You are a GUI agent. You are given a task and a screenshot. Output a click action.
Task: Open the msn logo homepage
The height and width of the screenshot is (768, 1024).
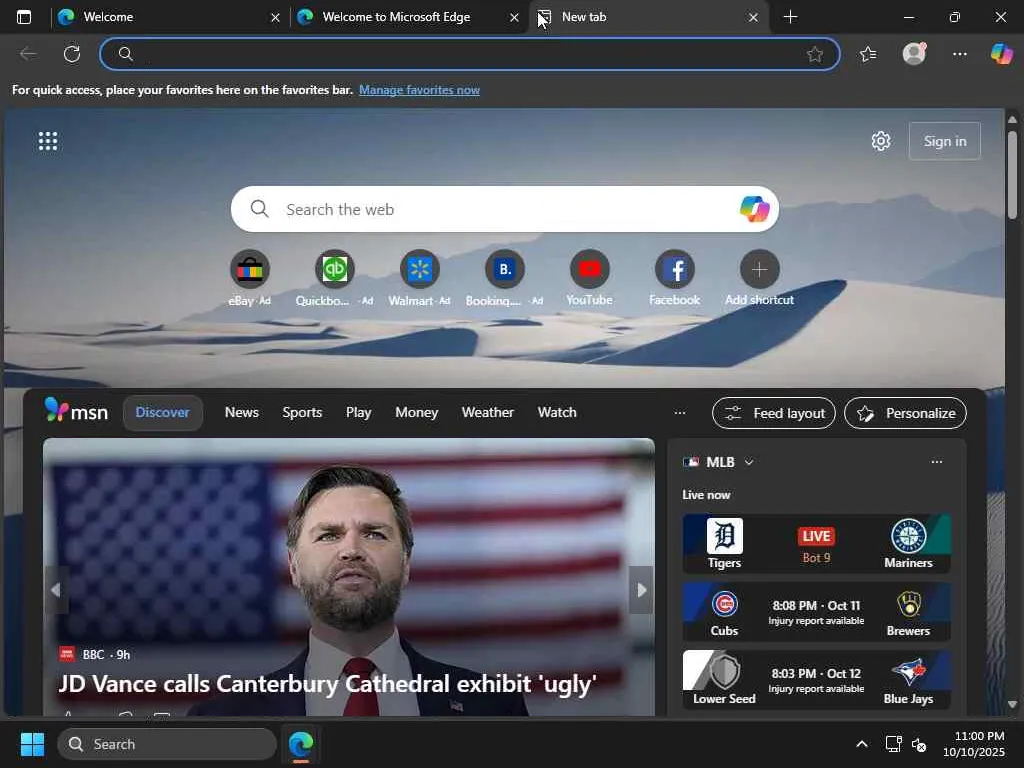coord(76,411)
